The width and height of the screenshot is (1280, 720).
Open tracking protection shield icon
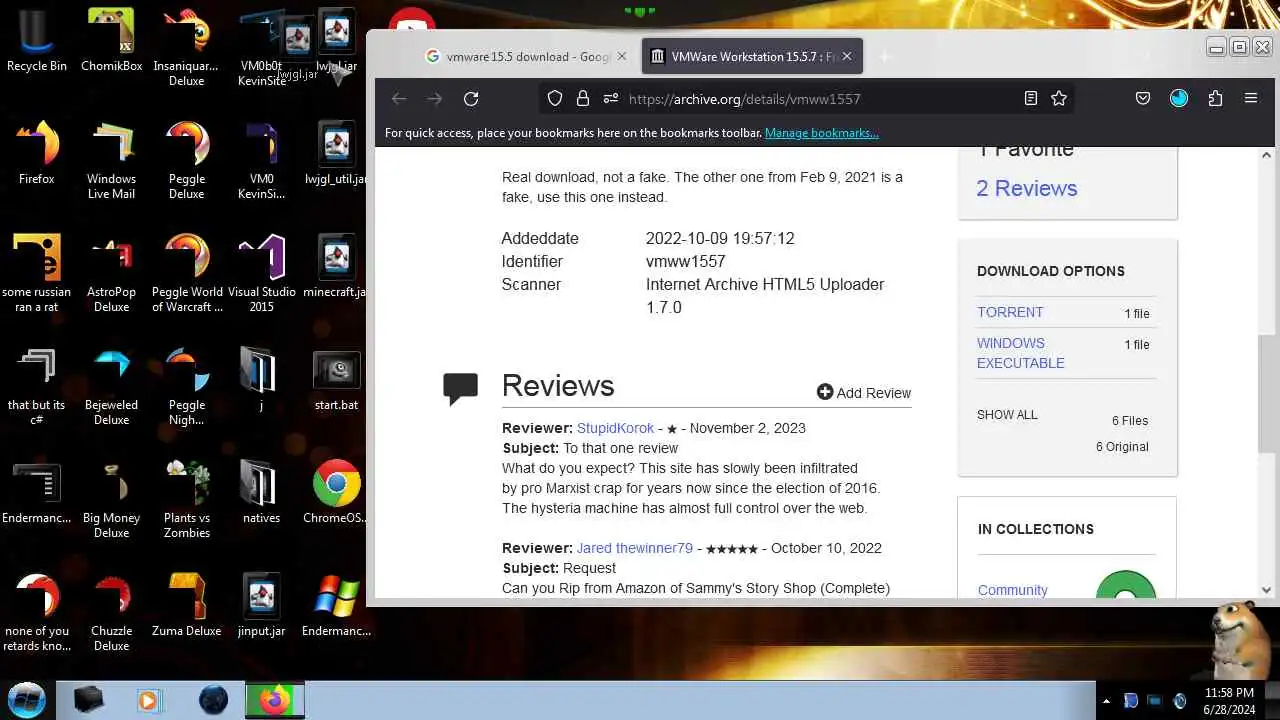pyautogui.click(x=555, y=98)
